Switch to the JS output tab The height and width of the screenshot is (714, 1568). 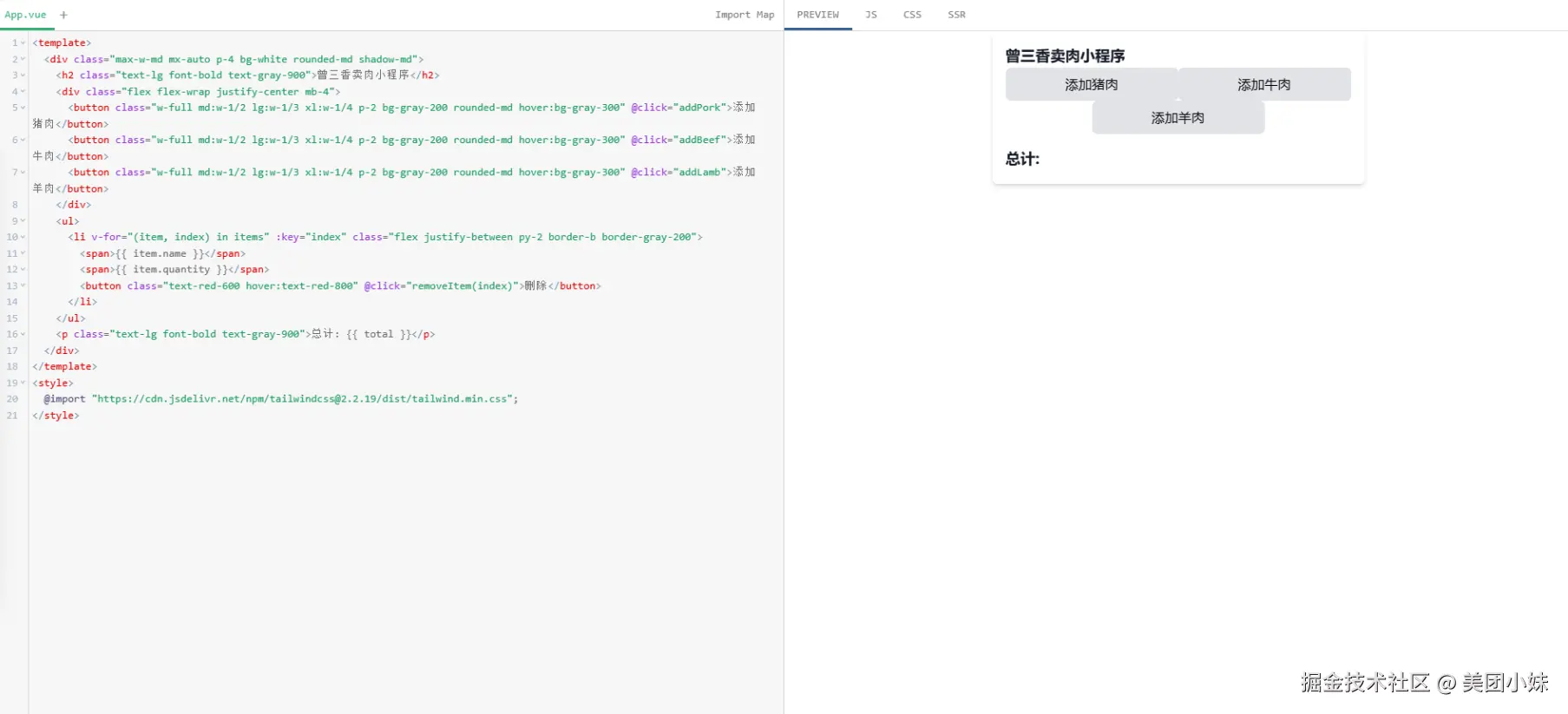pos(870,15)
